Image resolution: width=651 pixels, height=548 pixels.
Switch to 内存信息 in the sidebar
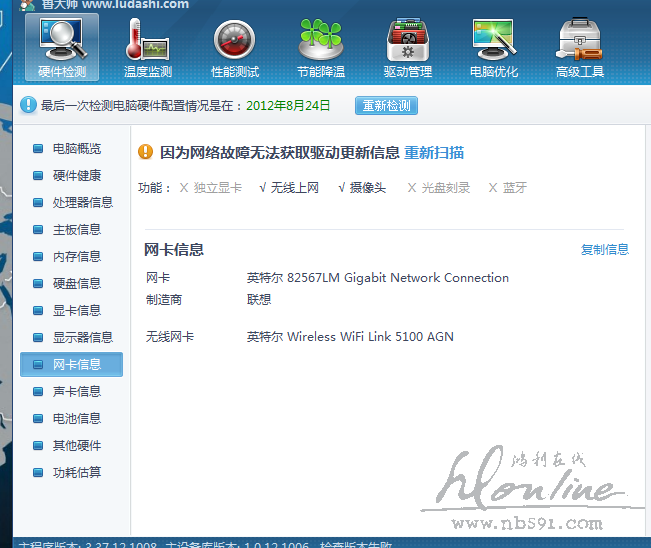(76, 257)
